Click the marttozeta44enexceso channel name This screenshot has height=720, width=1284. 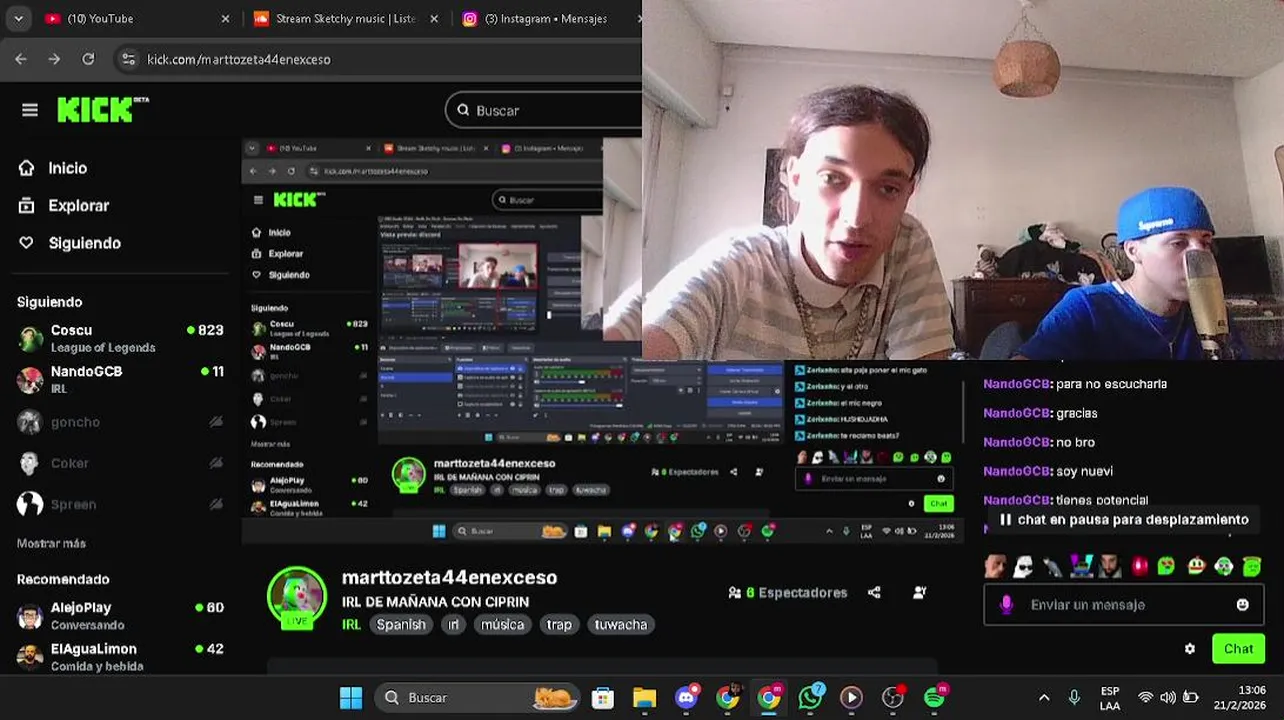coord(449,577)
